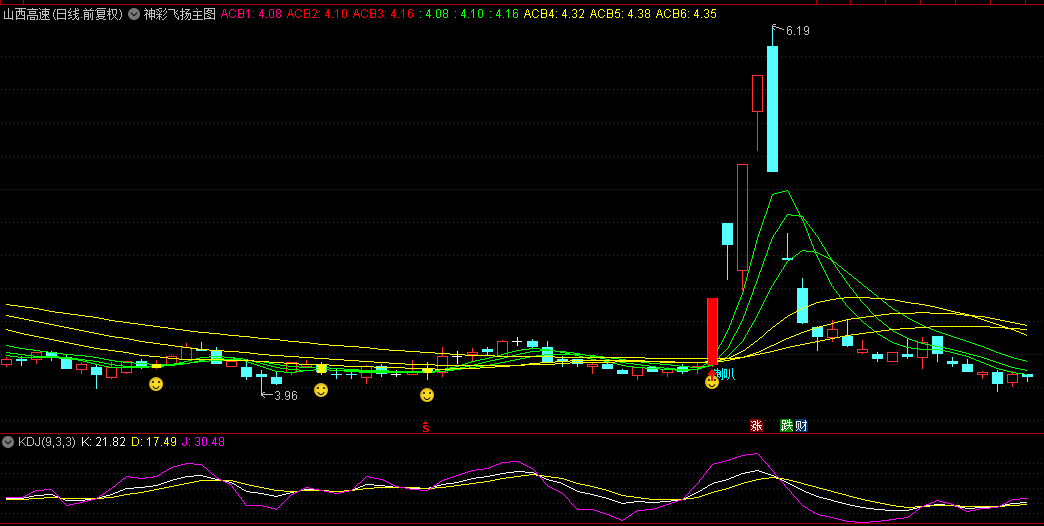This screenshot has width=1044, height=526.
Task: Click the red S marker on the time axis
Action: click(x=426, y=427)
